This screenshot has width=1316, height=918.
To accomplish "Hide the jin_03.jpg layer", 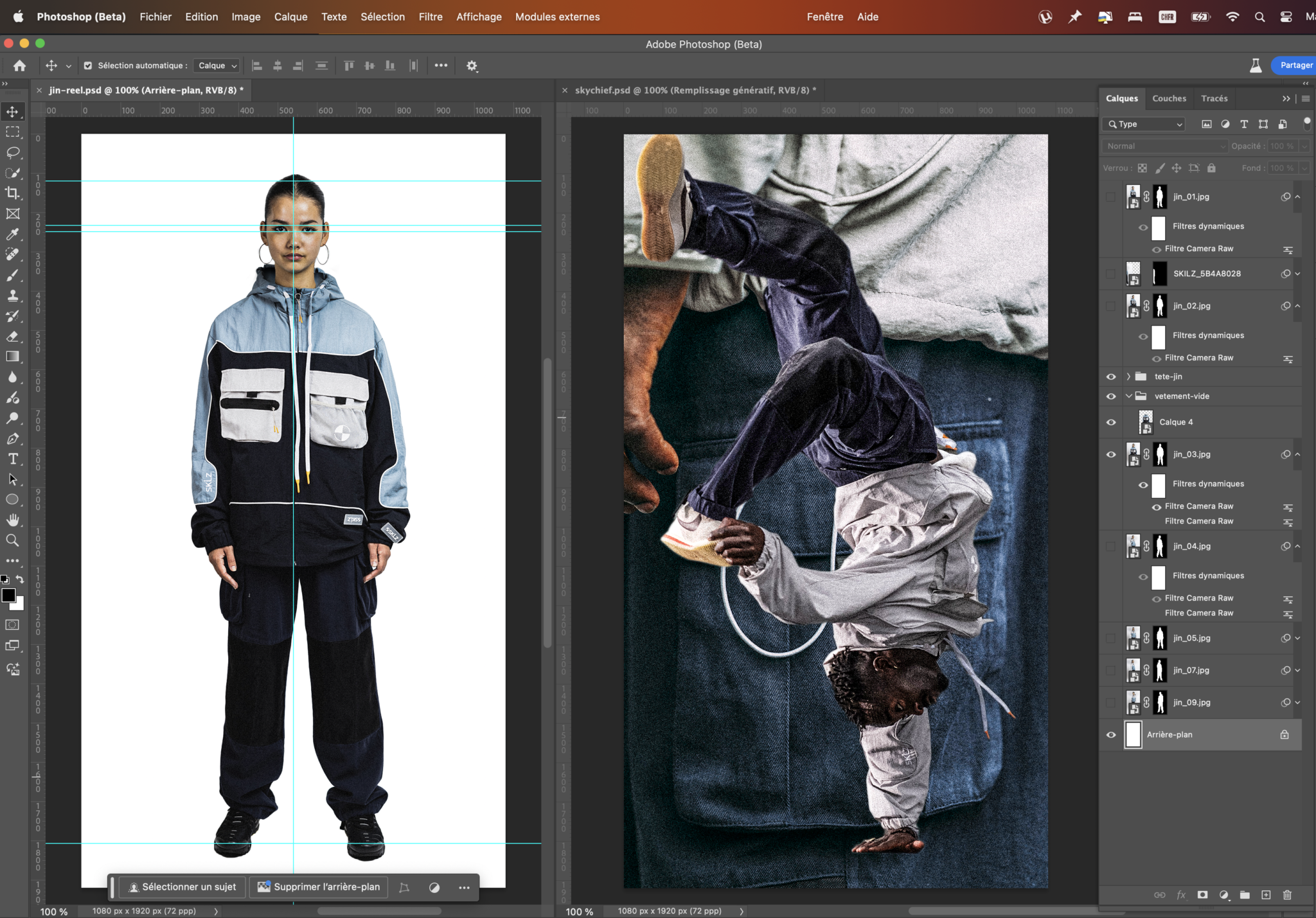I will (x=1111, y=455).
